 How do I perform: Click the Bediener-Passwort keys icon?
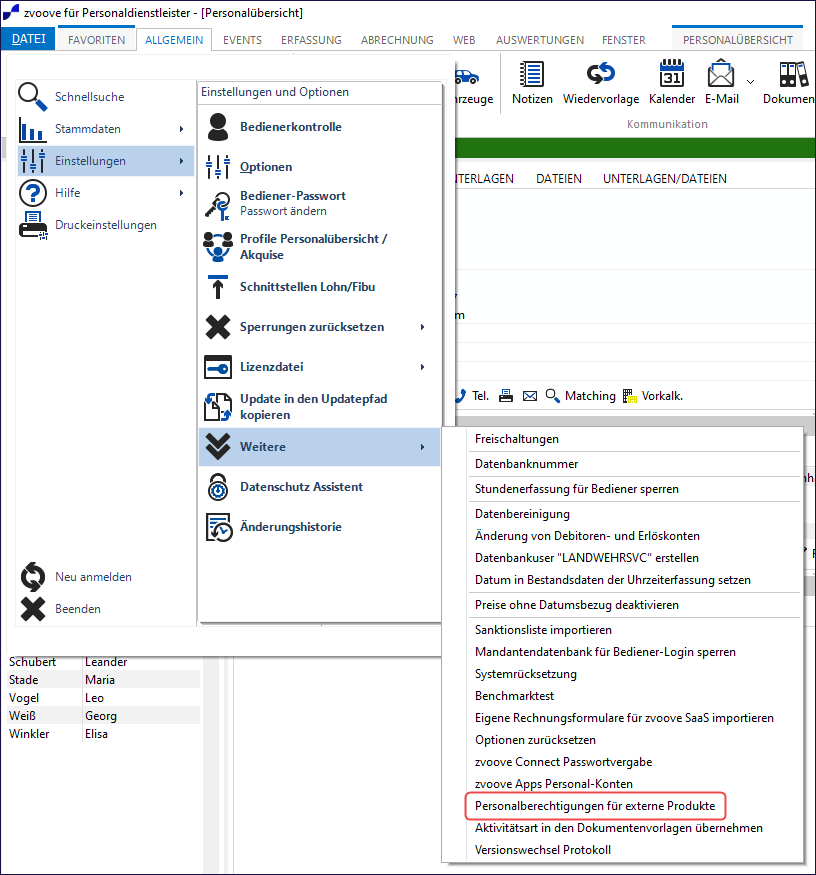[x=218, y=205]
